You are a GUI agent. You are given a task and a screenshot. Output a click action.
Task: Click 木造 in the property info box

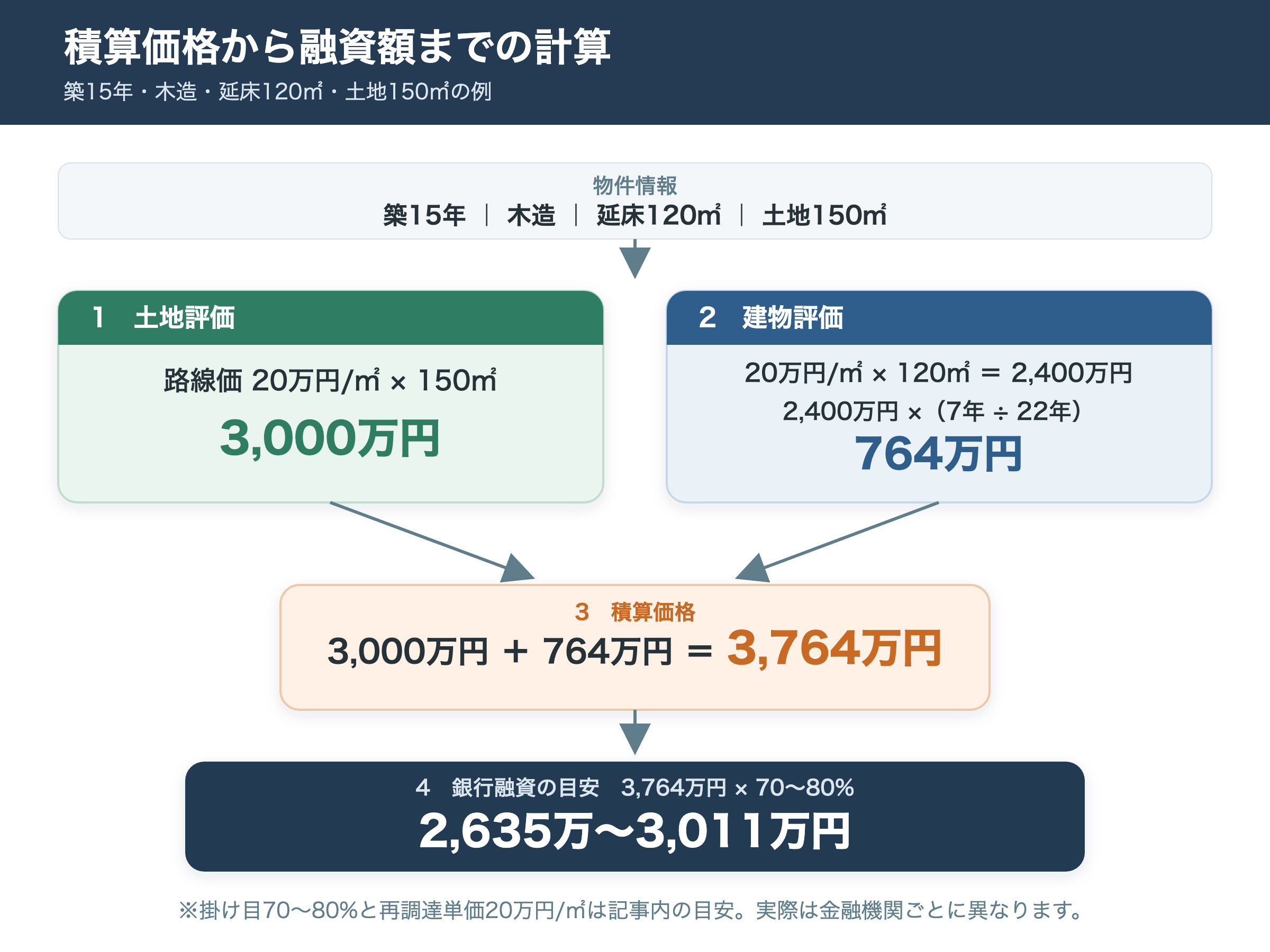[x=531, y=215]
